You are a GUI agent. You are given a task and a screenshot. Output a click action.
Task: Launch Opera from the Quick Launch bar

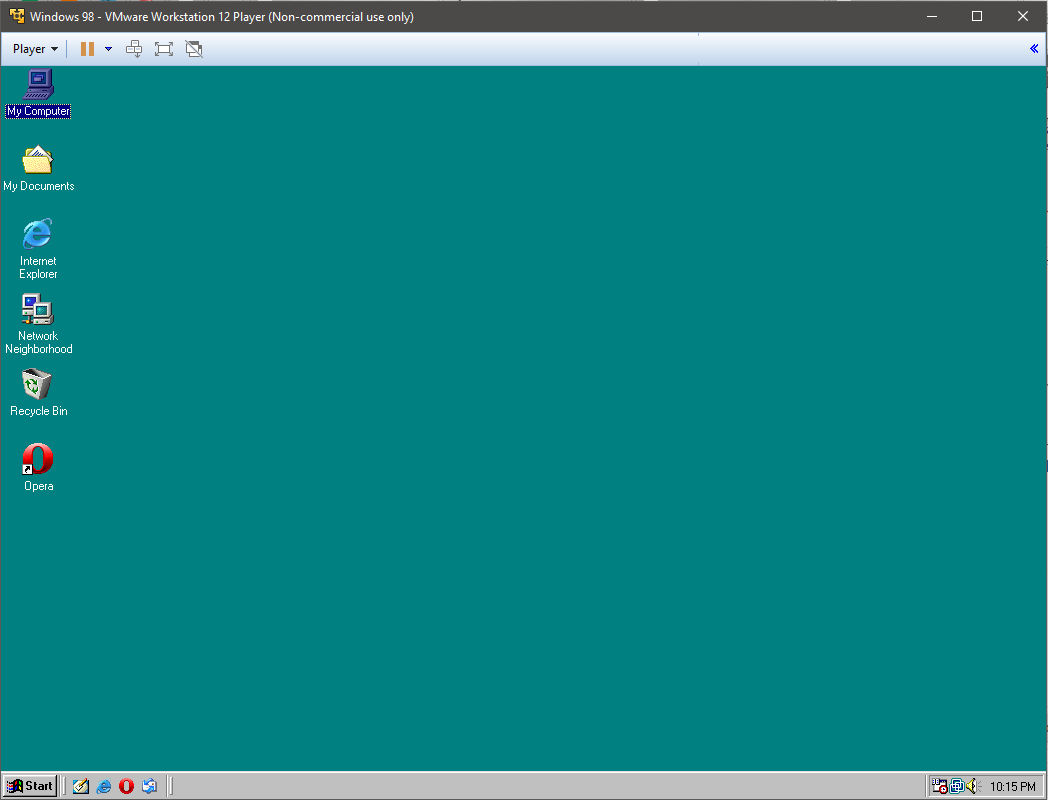tap(126, 786)
